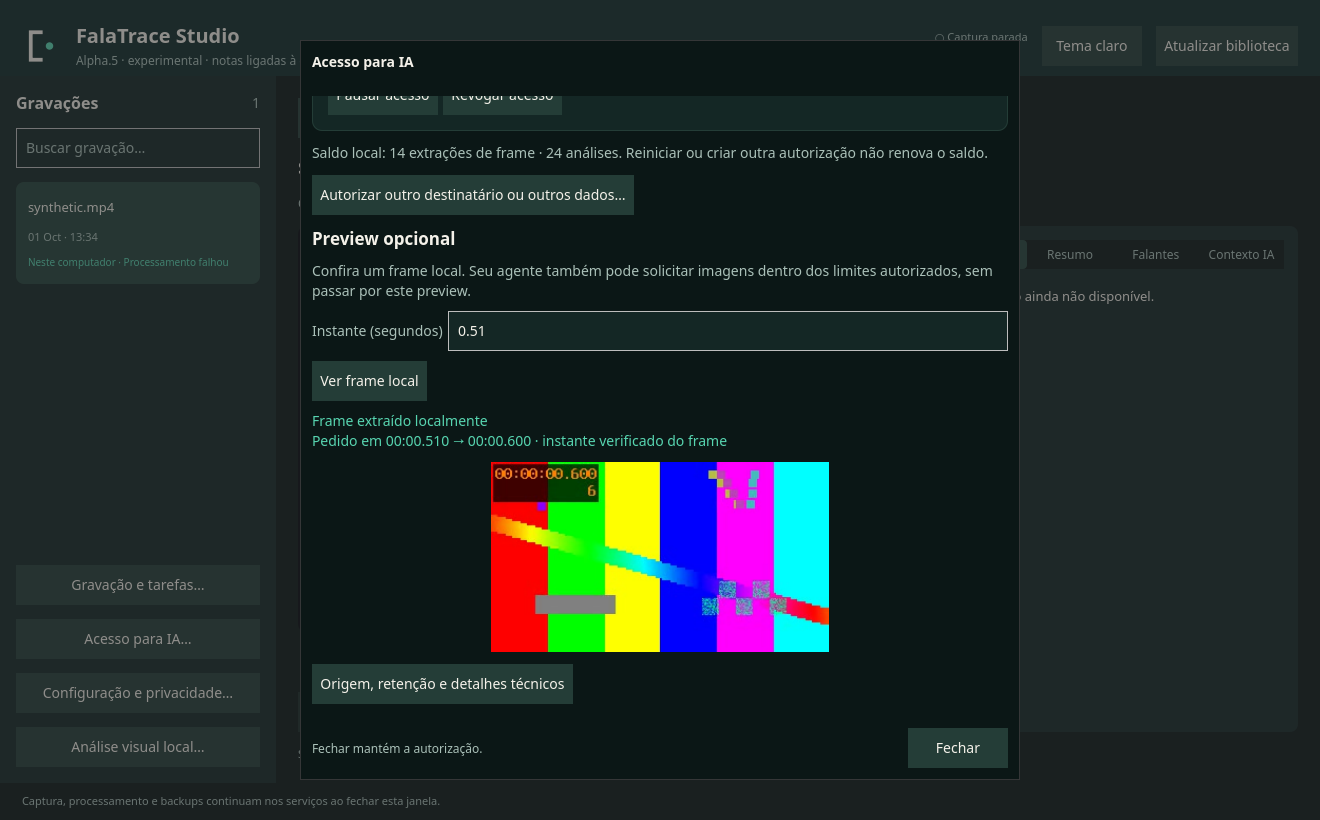Open the Acesso para IA sidebar button
Screen dimensions: 1320x820
coord(138,639)
